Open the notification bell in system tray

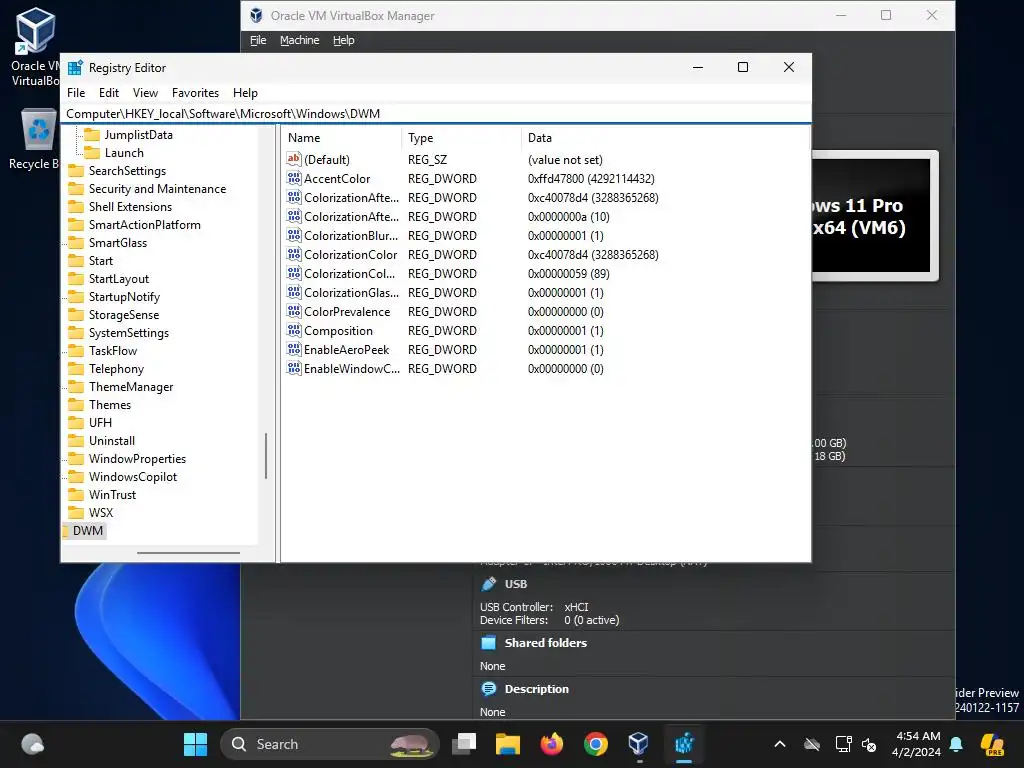click(x=956, y=744)
